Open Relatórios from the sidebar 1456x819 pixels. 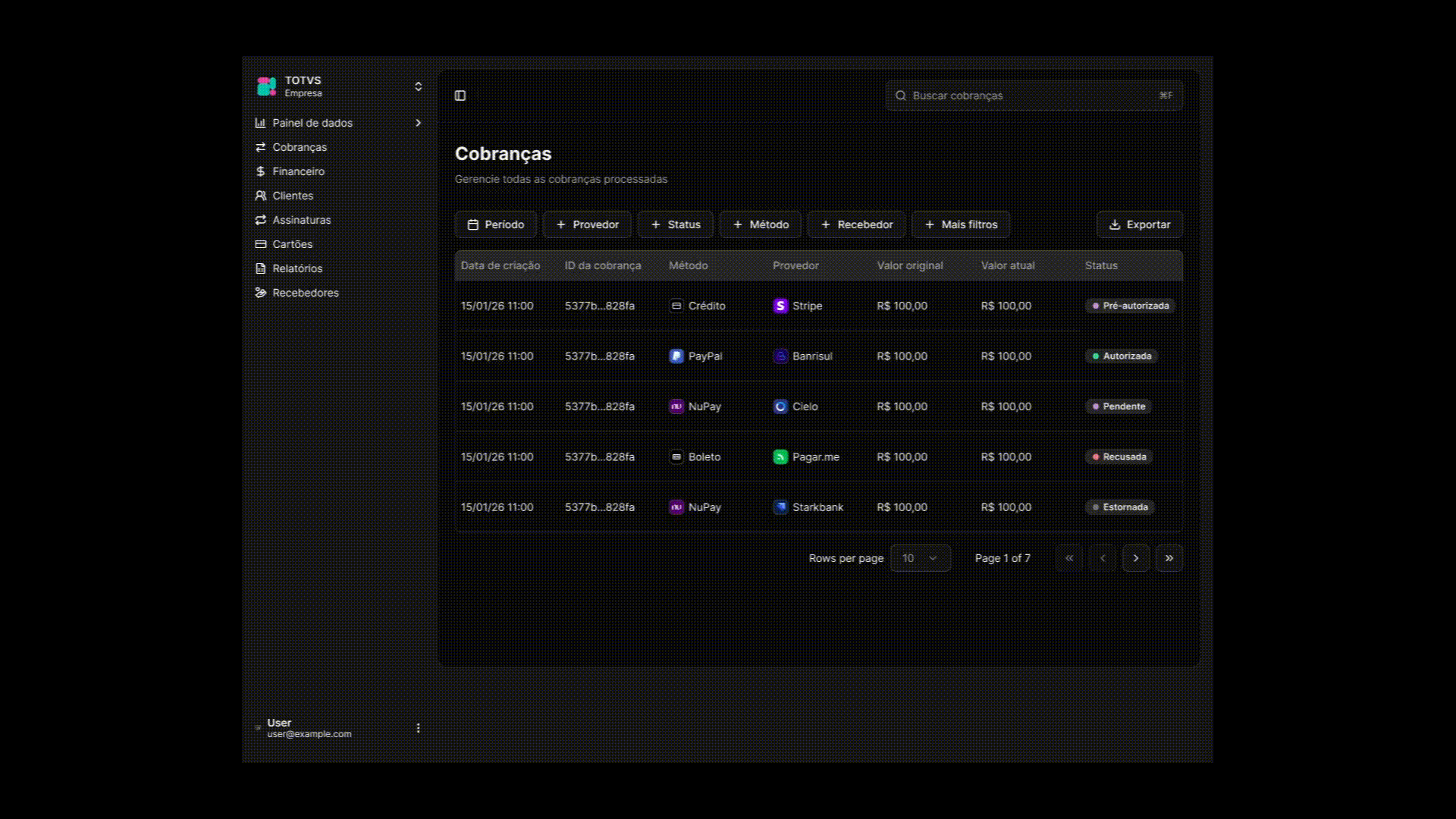(x=297, y=268)
